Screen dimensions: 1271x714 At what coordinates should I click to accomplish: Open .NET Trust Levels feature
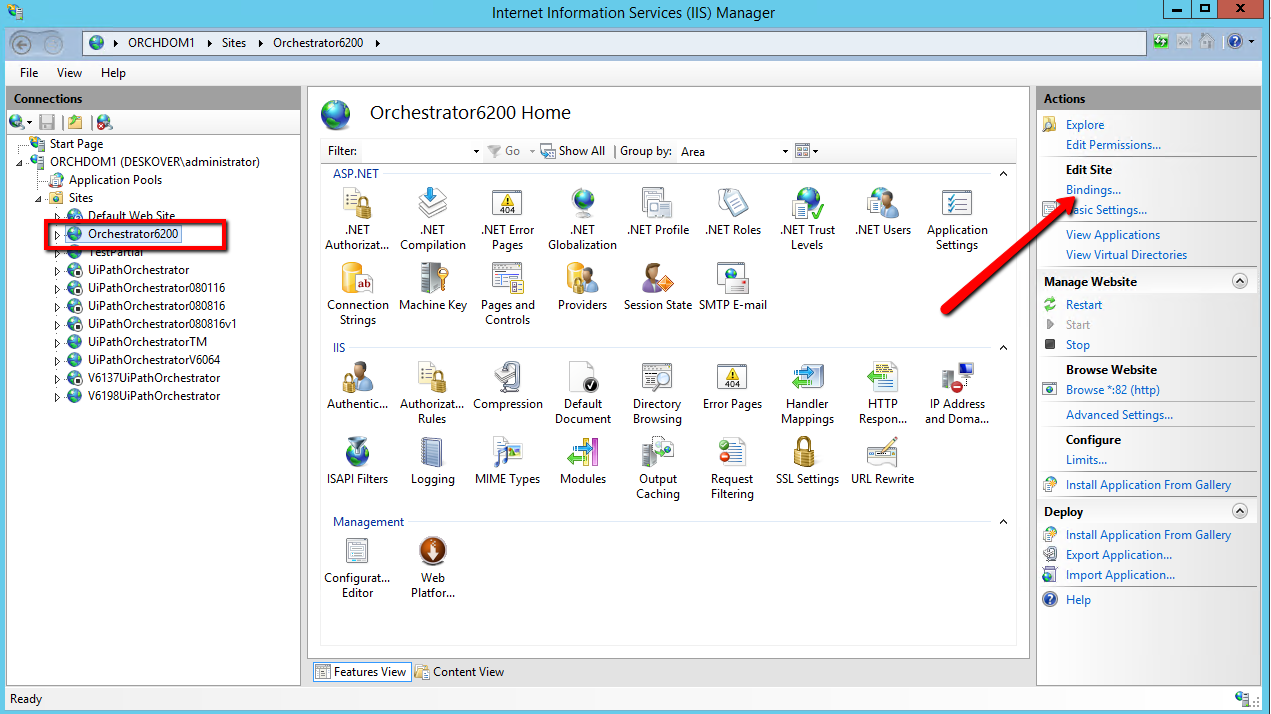click(x=807, y=219)
